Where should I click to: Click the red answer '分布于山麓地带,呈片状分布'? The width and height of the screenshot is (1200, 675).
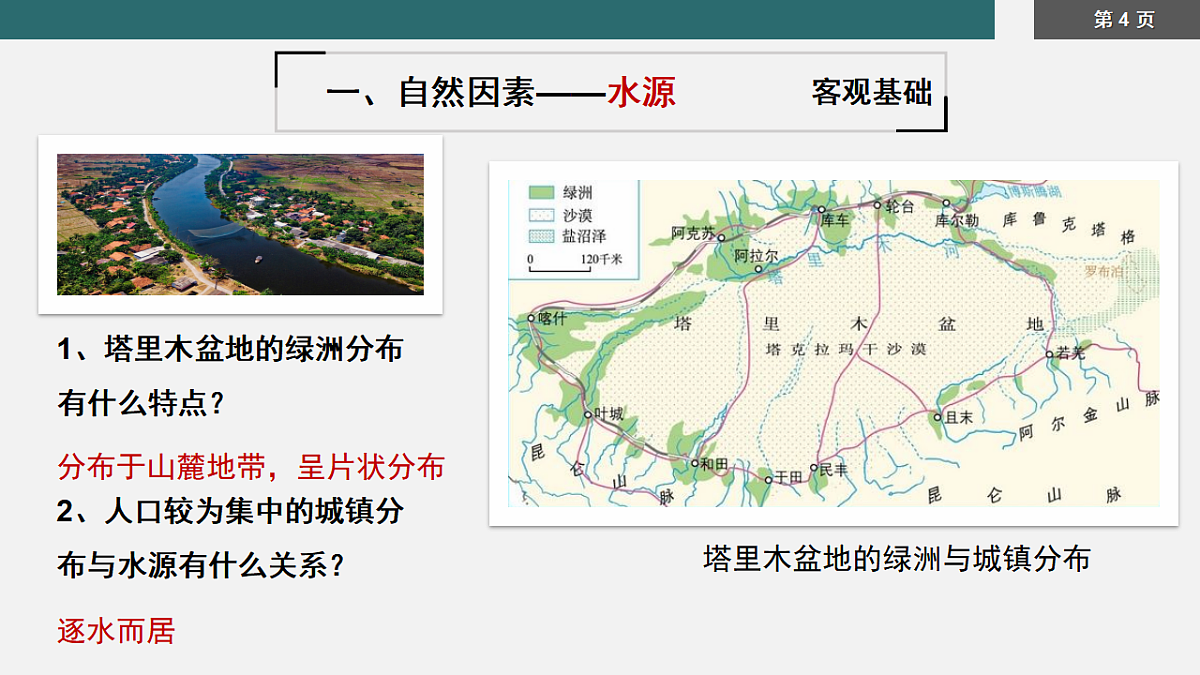pyautogui.click(x=251, y=467)
